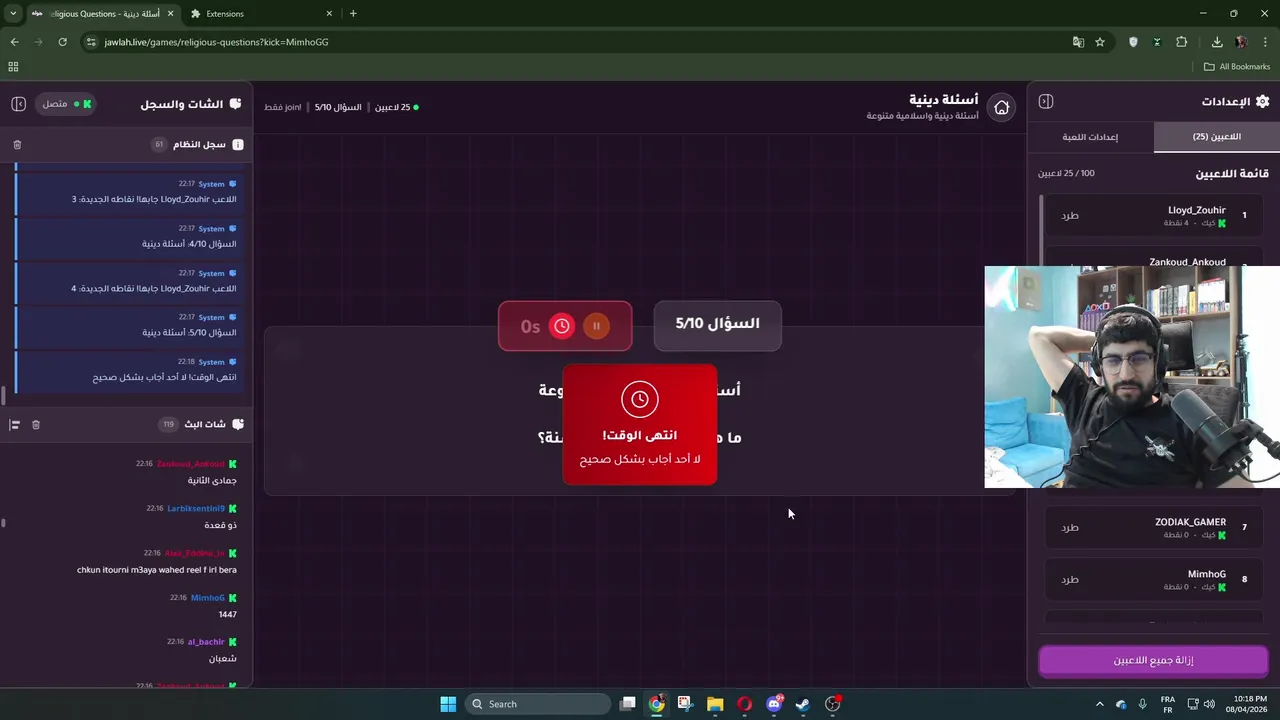Pause the question timer
The width and height of the screenshot is (1280, 720).
tap(596, 326)
